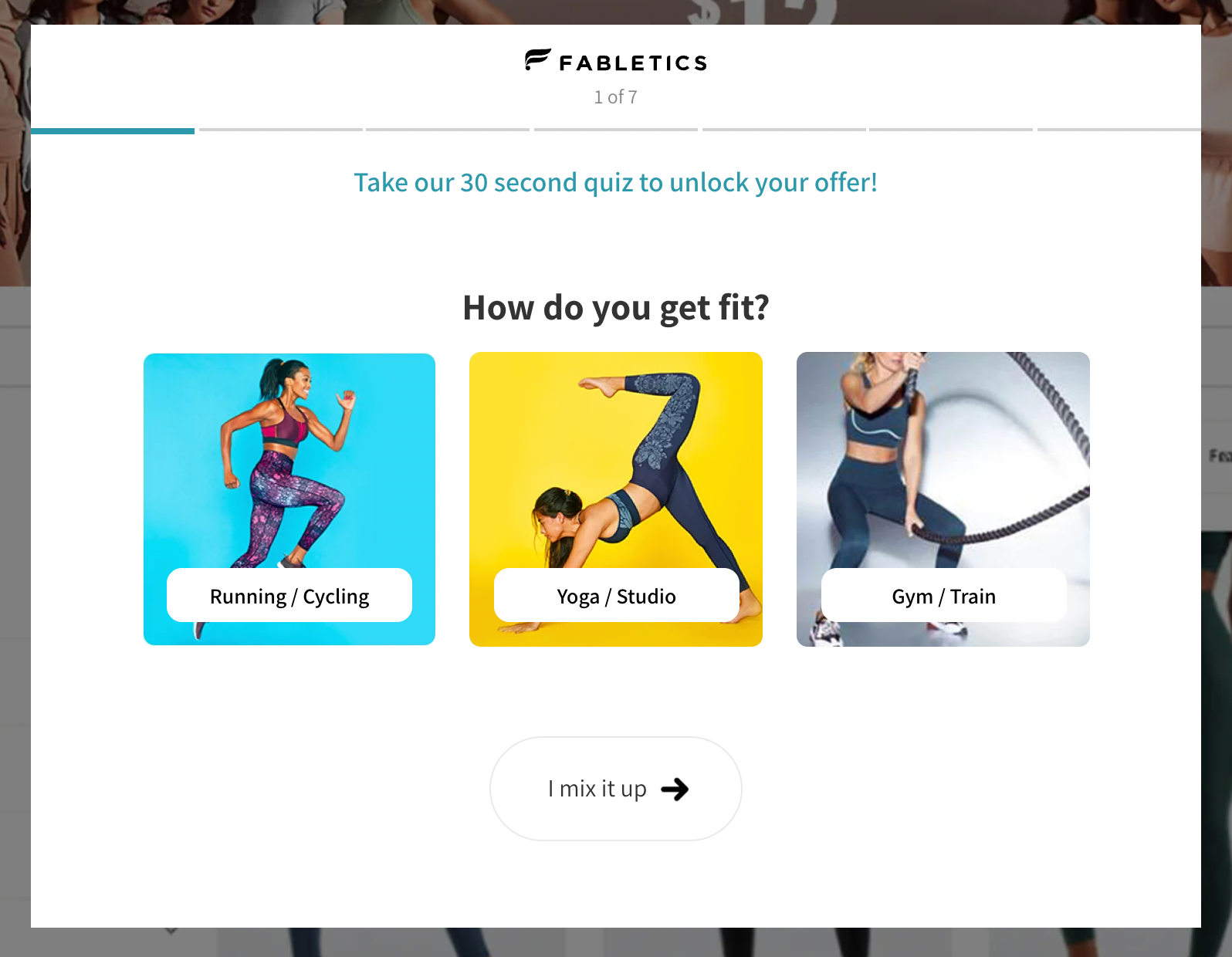Viewport: 1232px width, 957px height.
Task: Click the 1 of 7 step counter
Action: pos(615,97)
